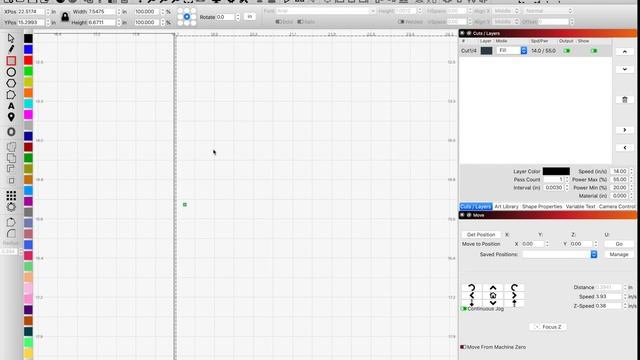Toggle Bold text switch
Image resolution: width=640 pixels, height=360 pixels.
(x=278, y=22)
